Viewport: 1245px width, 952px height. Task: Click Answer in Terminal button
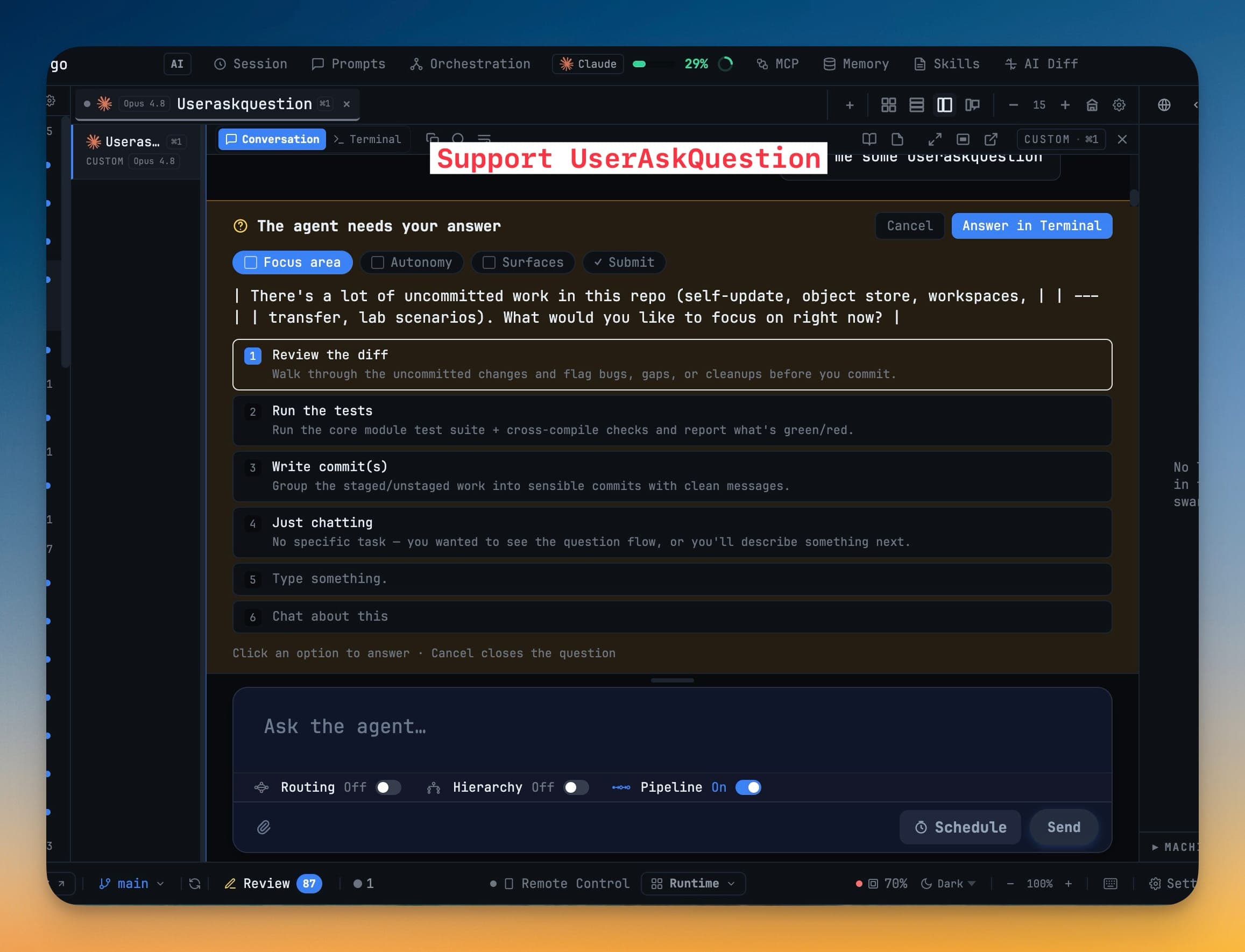pos(1031,225)
